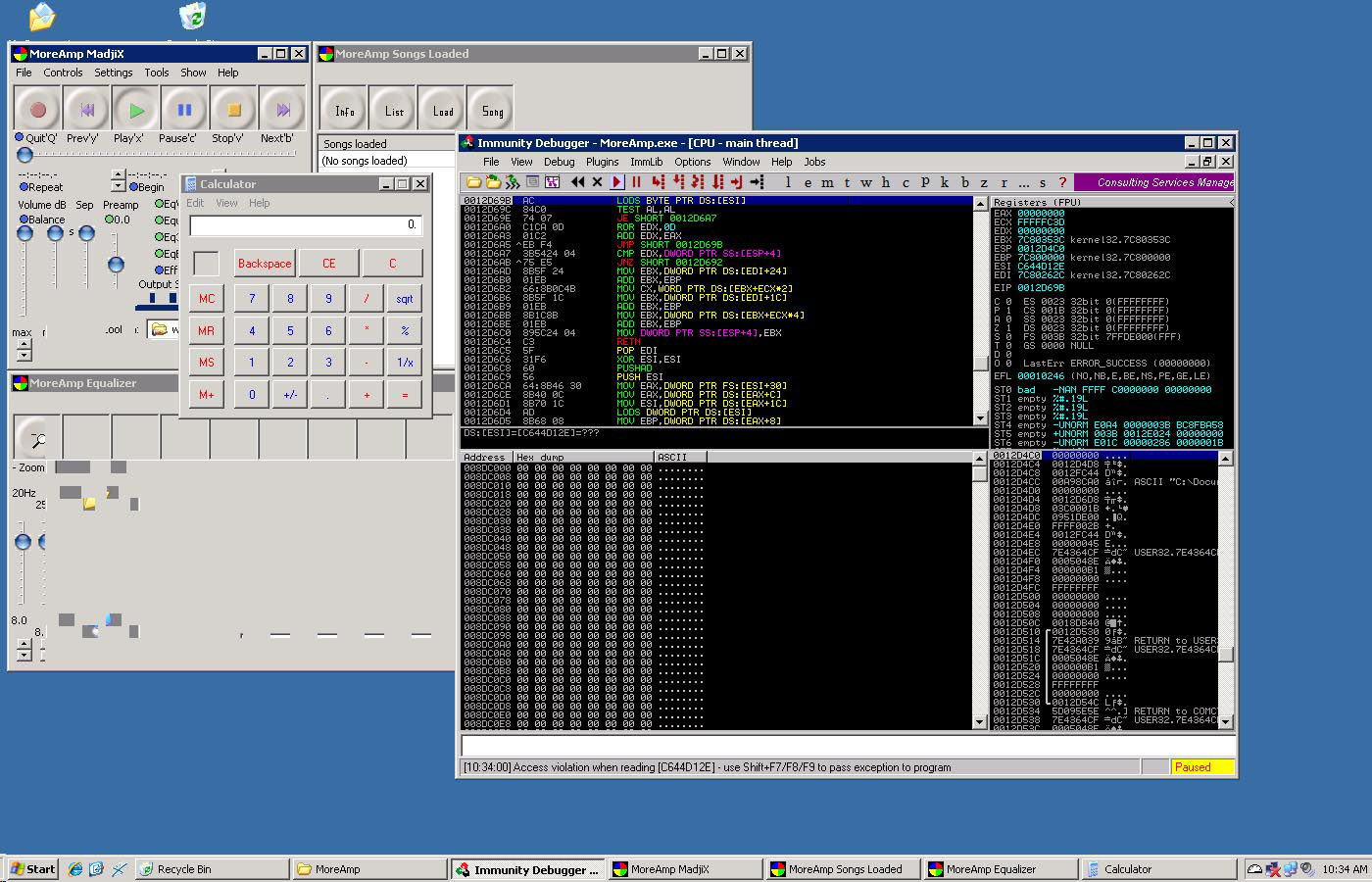This screenshot has width=1372, height=882.
Task: Toggle the Quit'Q' radio indicator
Action: pyautogui.click(x=20, y=137)
